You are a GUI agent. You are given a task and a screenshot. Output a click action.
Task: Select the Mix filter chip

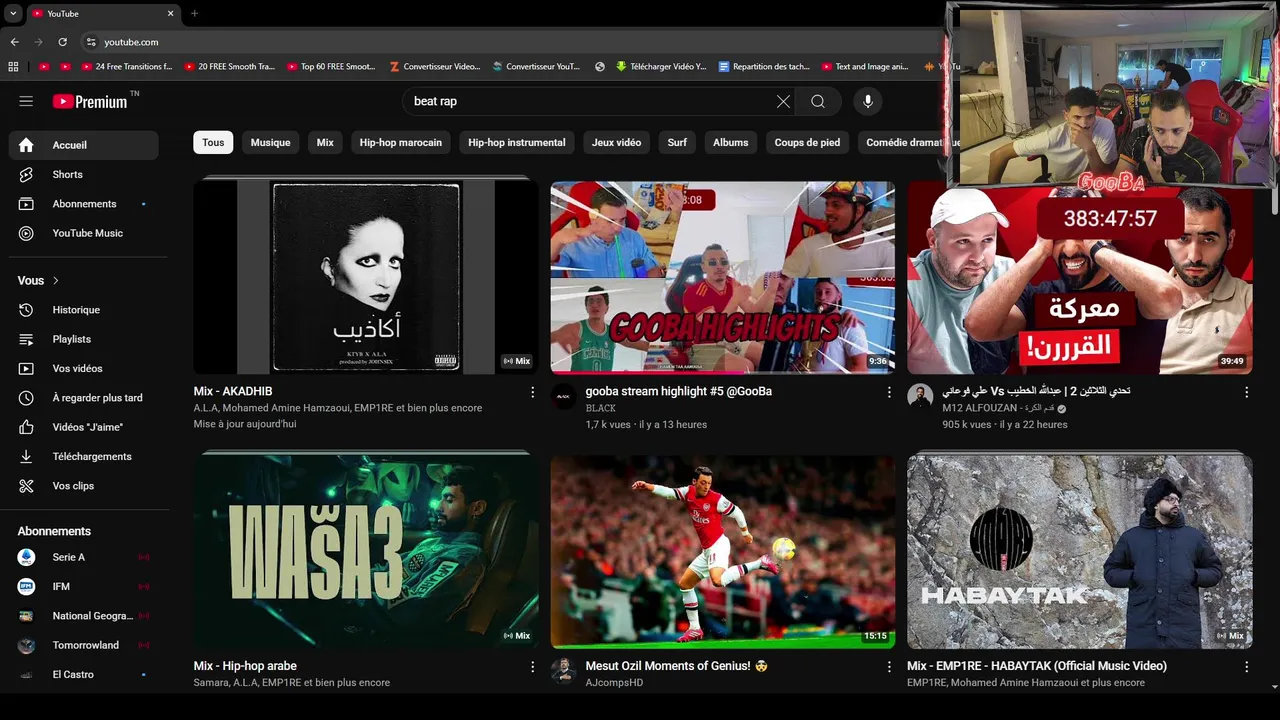325,142
